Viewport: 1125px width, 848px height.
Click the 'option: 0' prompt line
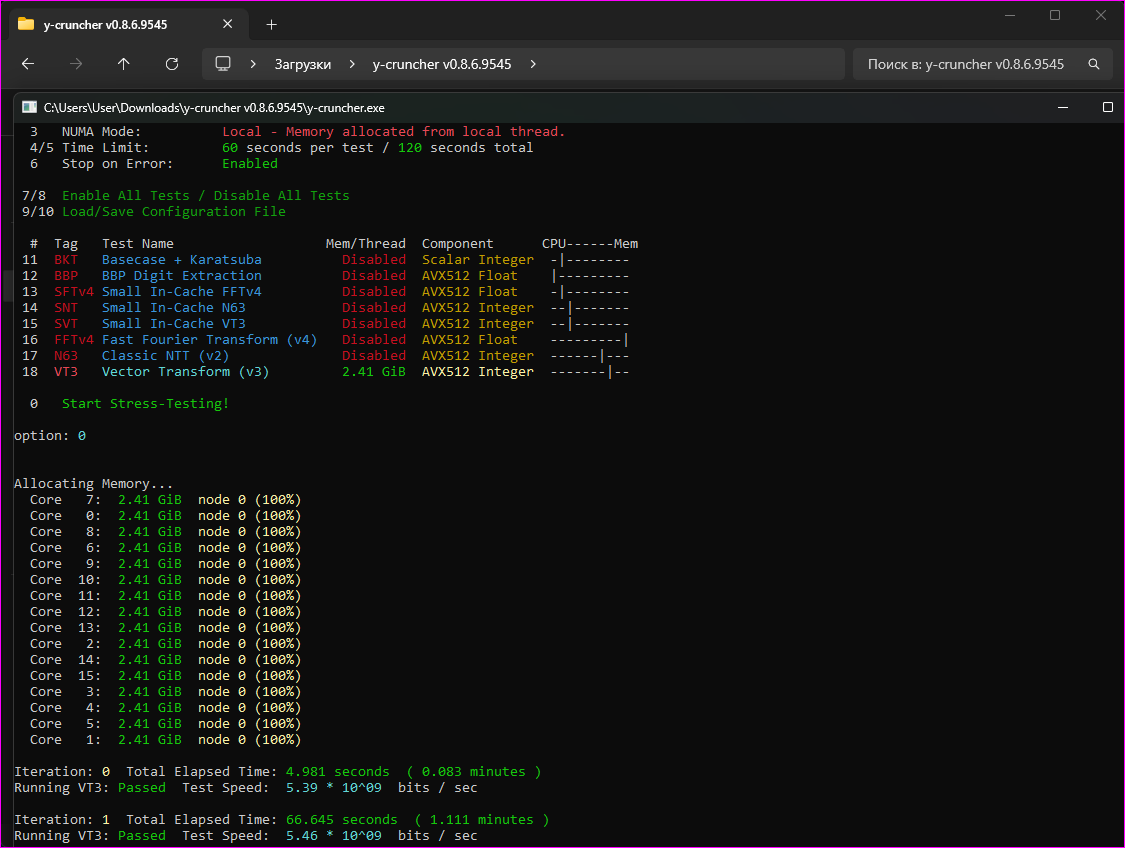coord(50,435)
